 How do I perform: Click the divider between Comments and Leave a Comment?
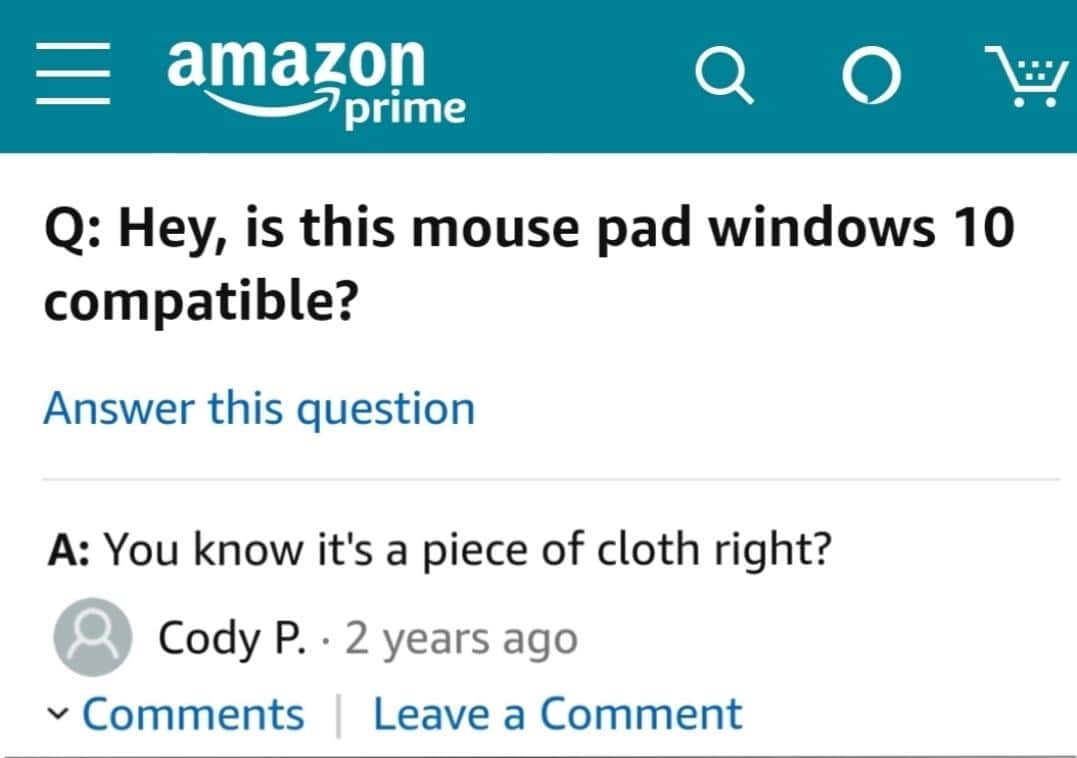(339, 716)
